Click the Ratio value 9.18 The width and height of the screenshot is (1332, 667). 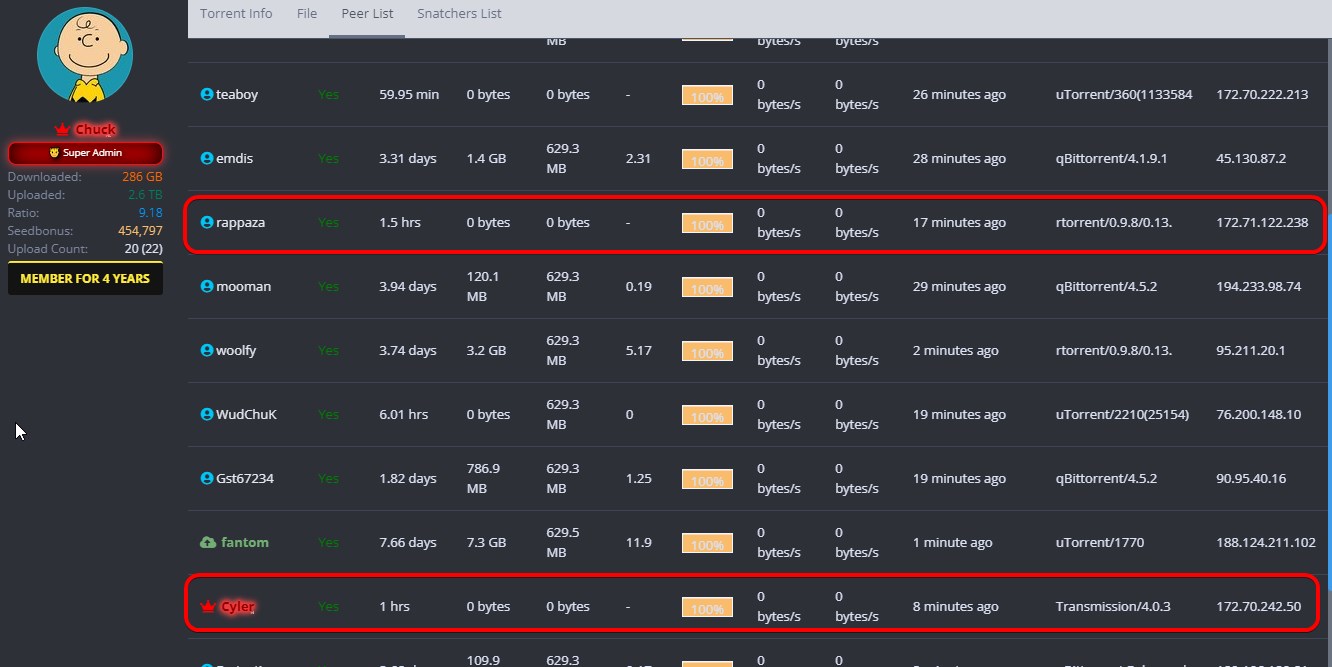point(150,213)
